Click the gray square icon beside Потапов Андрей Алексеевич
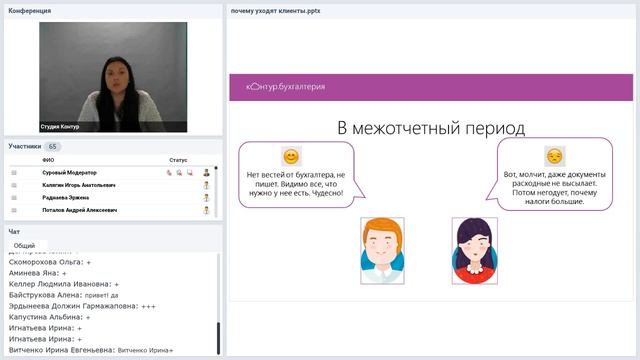 14,210
